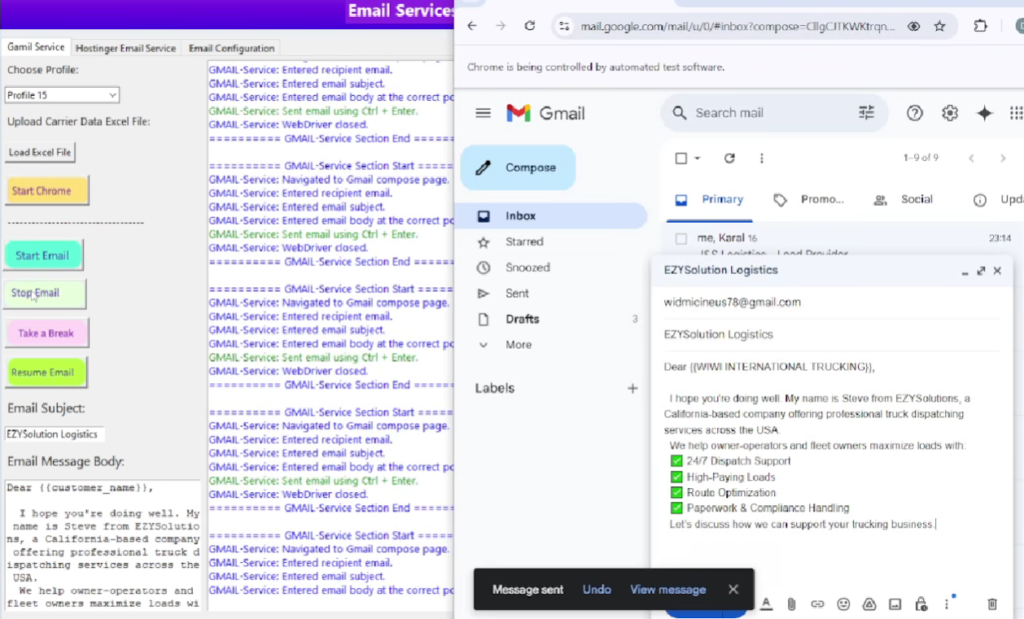Open formatting options in compose toolbar
This screenshot has height=619, width=1024.
(x=766, y=604)
